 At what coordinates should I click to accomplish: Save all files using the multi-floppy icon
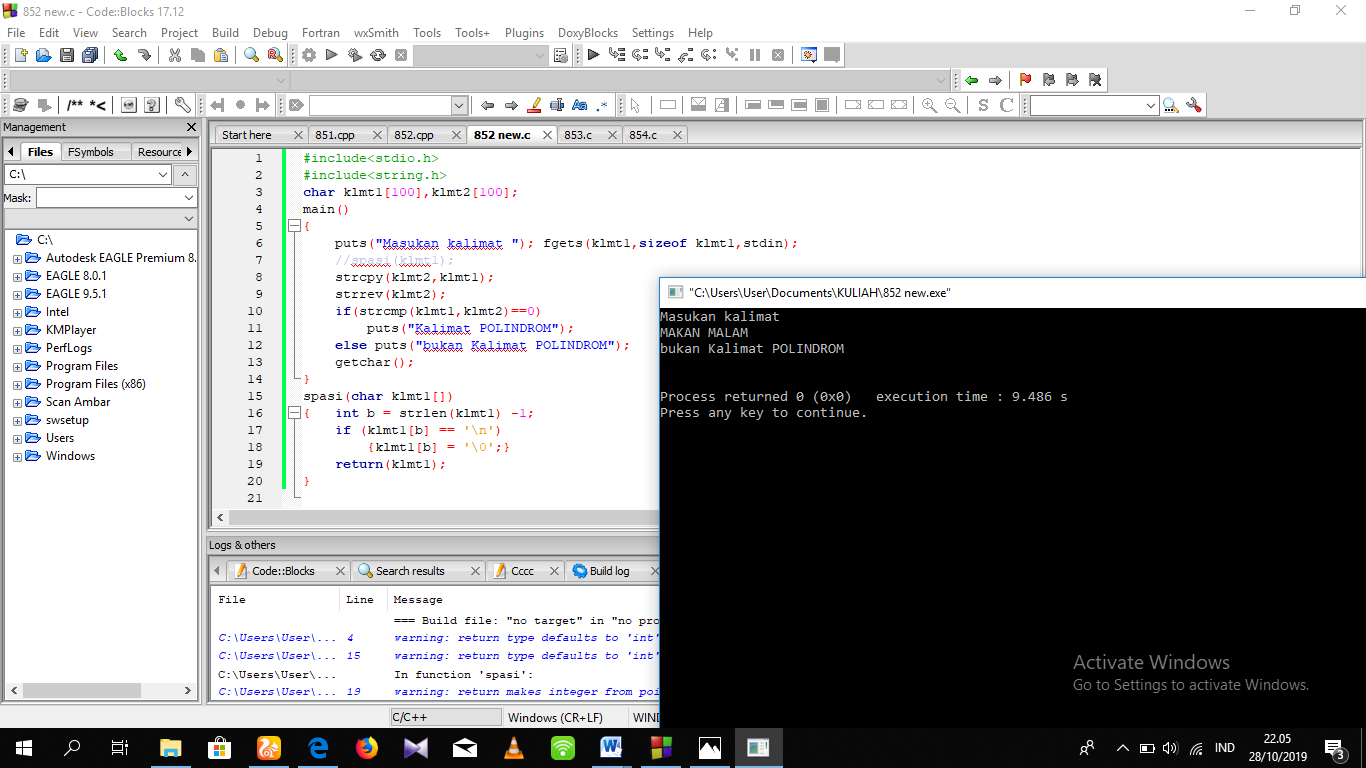[90, 55]
